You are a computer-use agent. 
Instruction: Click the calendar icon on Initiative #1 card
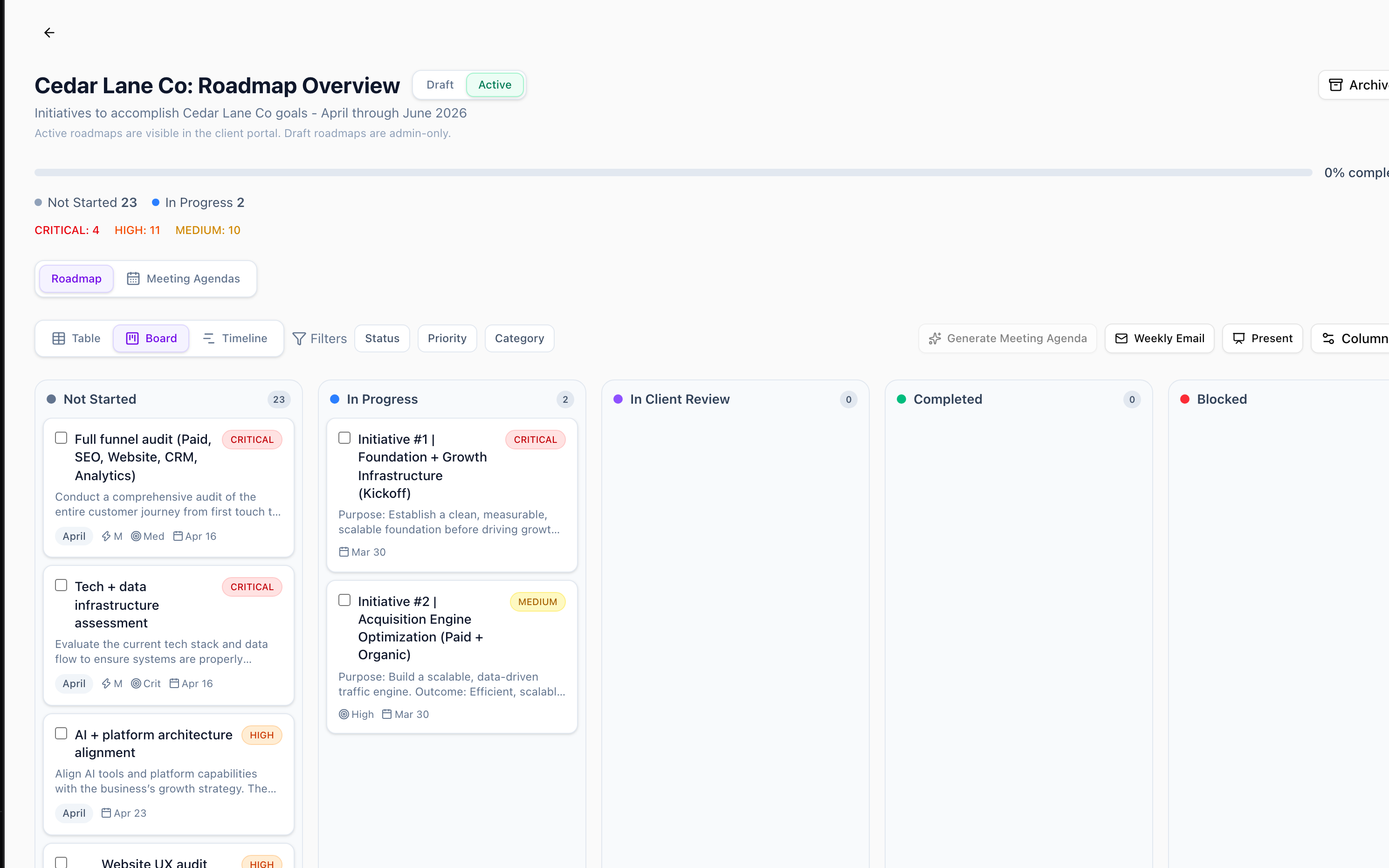[344, 551]
